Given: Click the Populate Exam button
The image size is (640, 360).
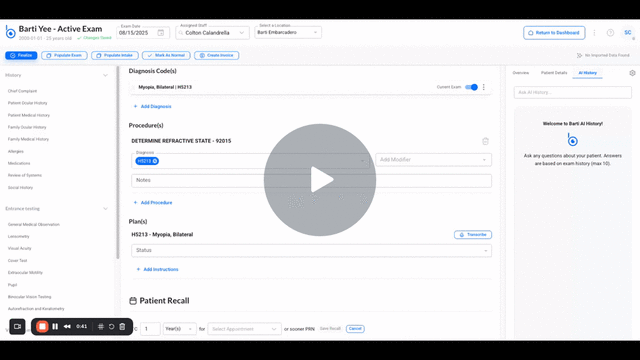Looking at the screenshot, I should point(64,55).
